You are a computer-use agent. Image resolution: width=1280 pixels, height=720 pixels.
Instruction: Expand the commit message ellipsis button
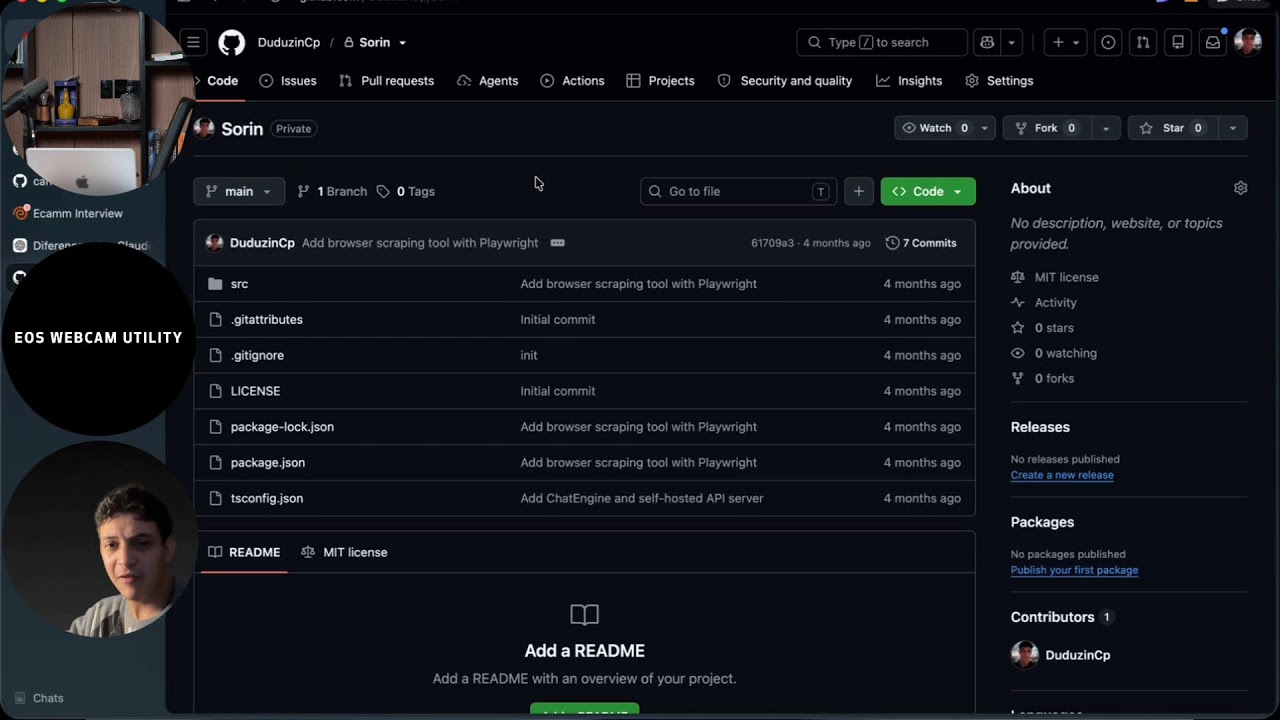(558, 243)
